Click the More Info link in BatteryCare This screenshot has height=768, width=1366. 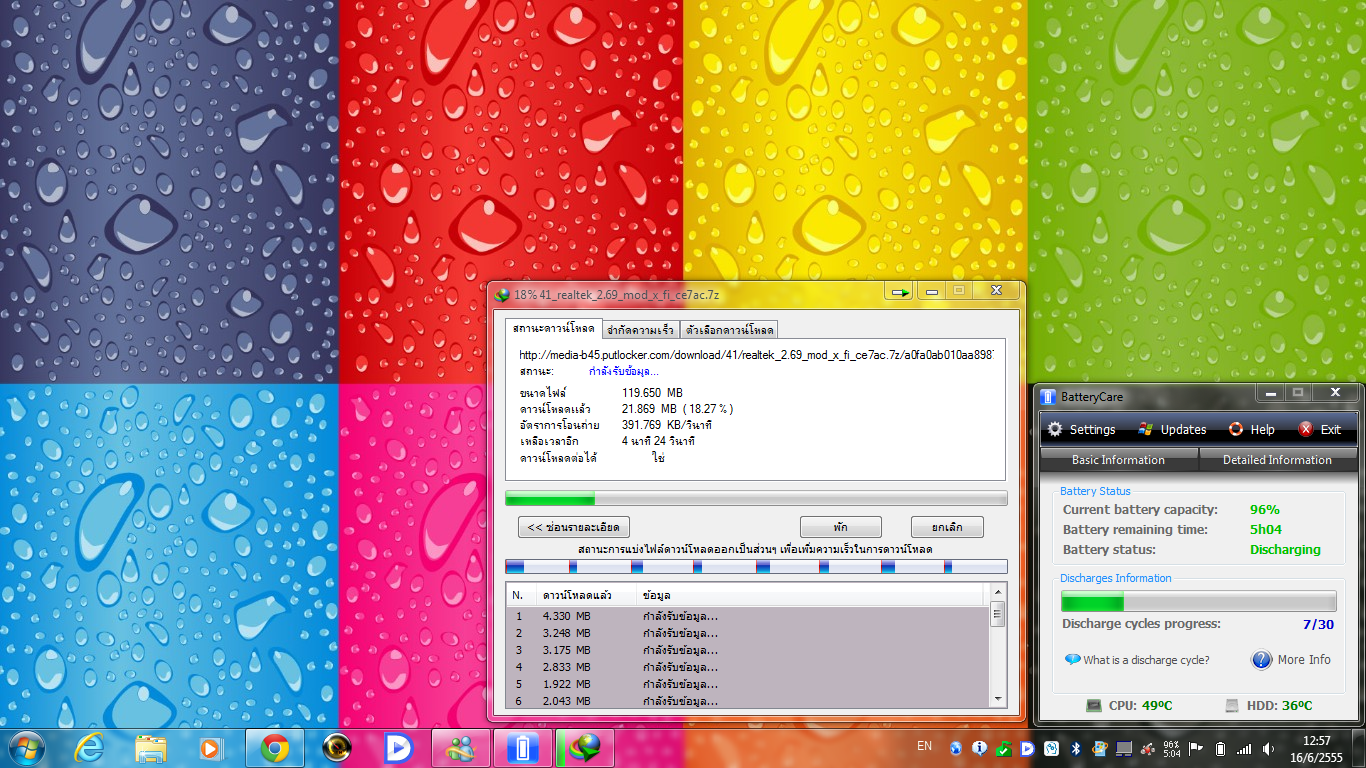(x=1304, y=660)
